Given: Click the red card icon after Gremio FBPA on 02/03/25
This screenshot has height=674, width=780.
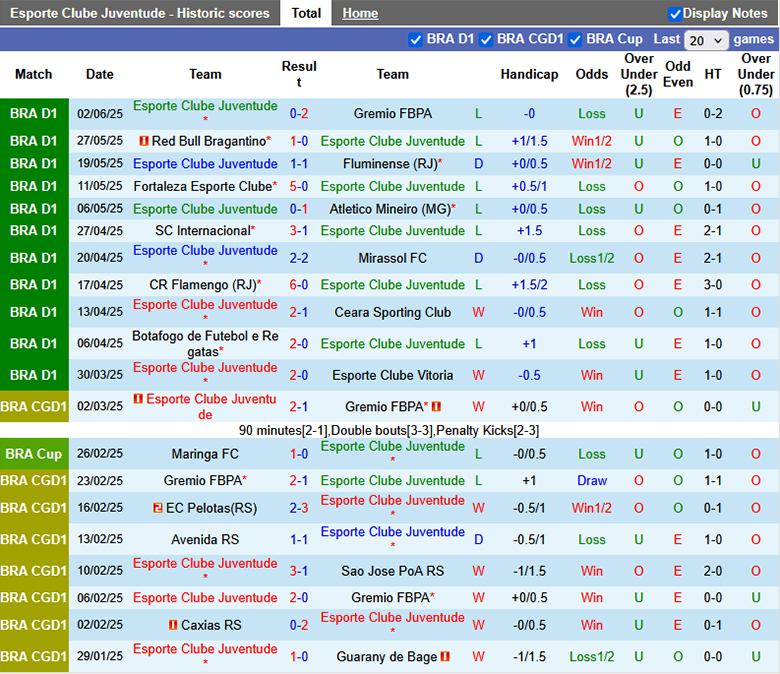Looking at the screenshot, I should point(436,406).
